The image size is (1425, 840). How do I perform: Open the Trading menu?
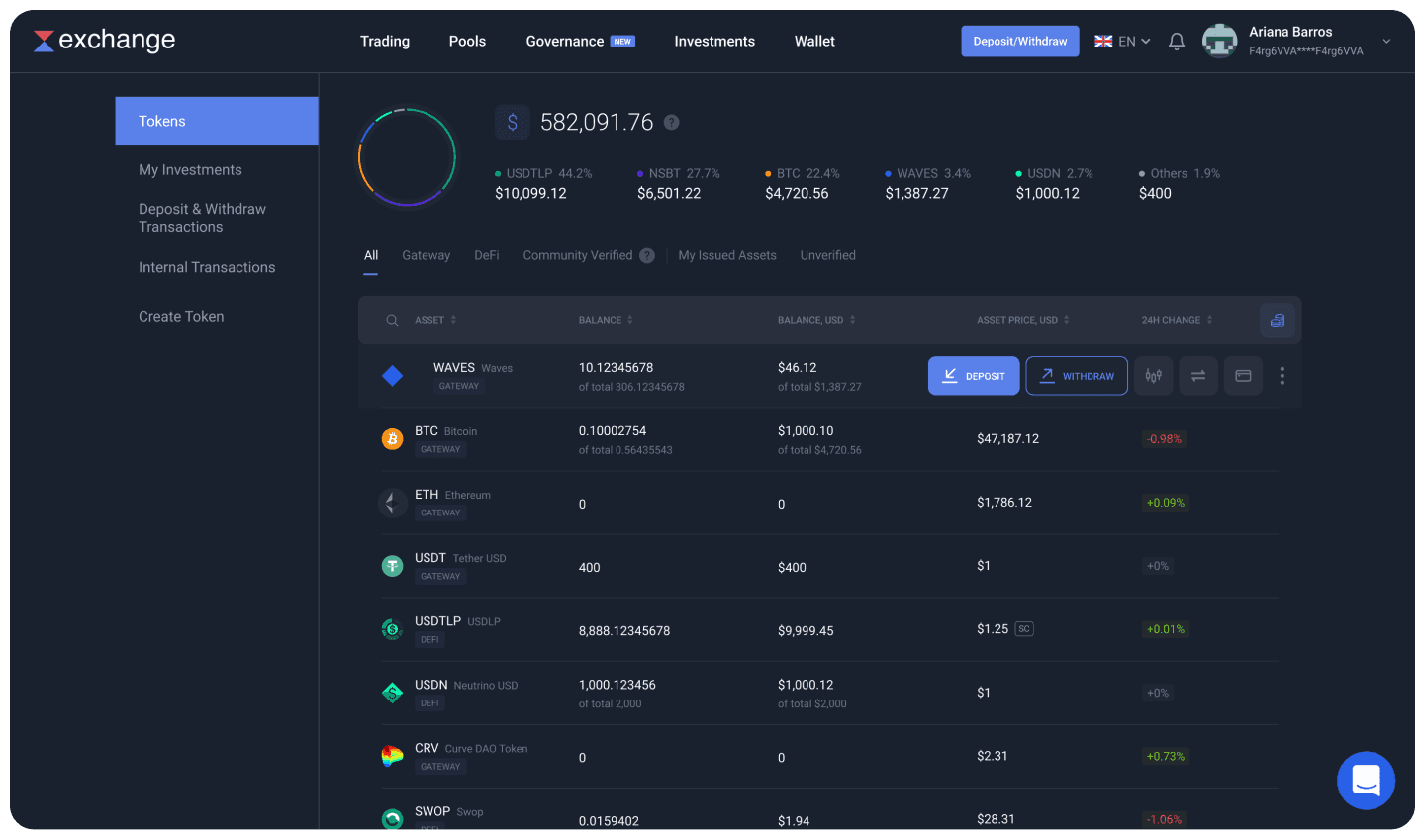pyautogui.click(x=385, y=42)
